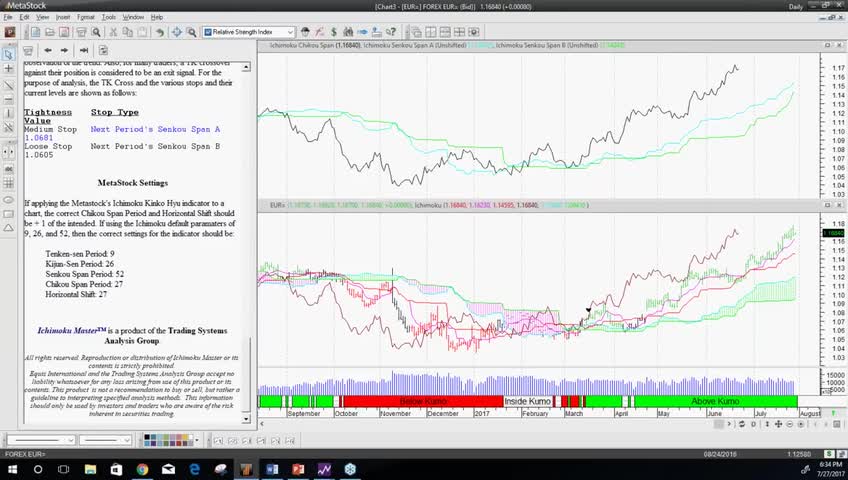
Task: Click the stacked windows layout icon
Action: coord(445,32)
